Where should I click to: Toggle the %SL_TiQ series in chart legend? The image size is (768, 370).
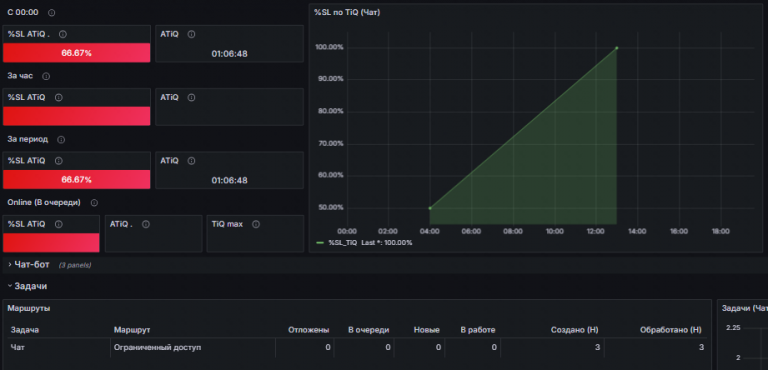[x=343, y=243]
